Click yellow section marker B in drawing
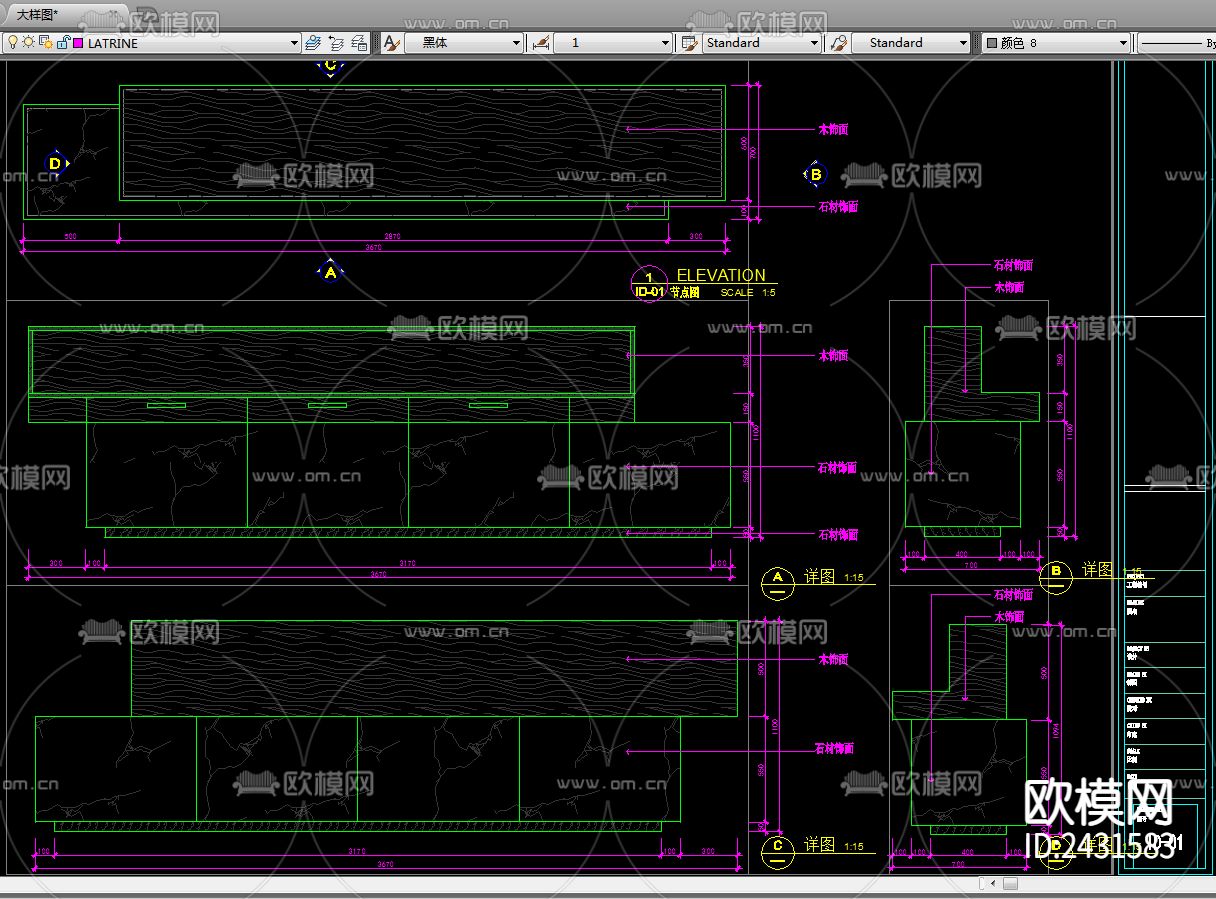 coord(815,175)
